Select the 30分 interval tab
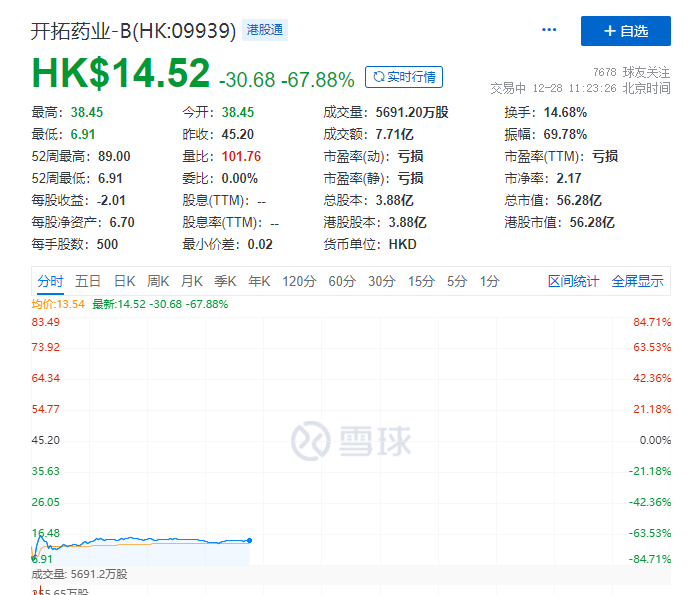Image resolution: width=691 pixels, height=595 pixels. pos(382,281)
